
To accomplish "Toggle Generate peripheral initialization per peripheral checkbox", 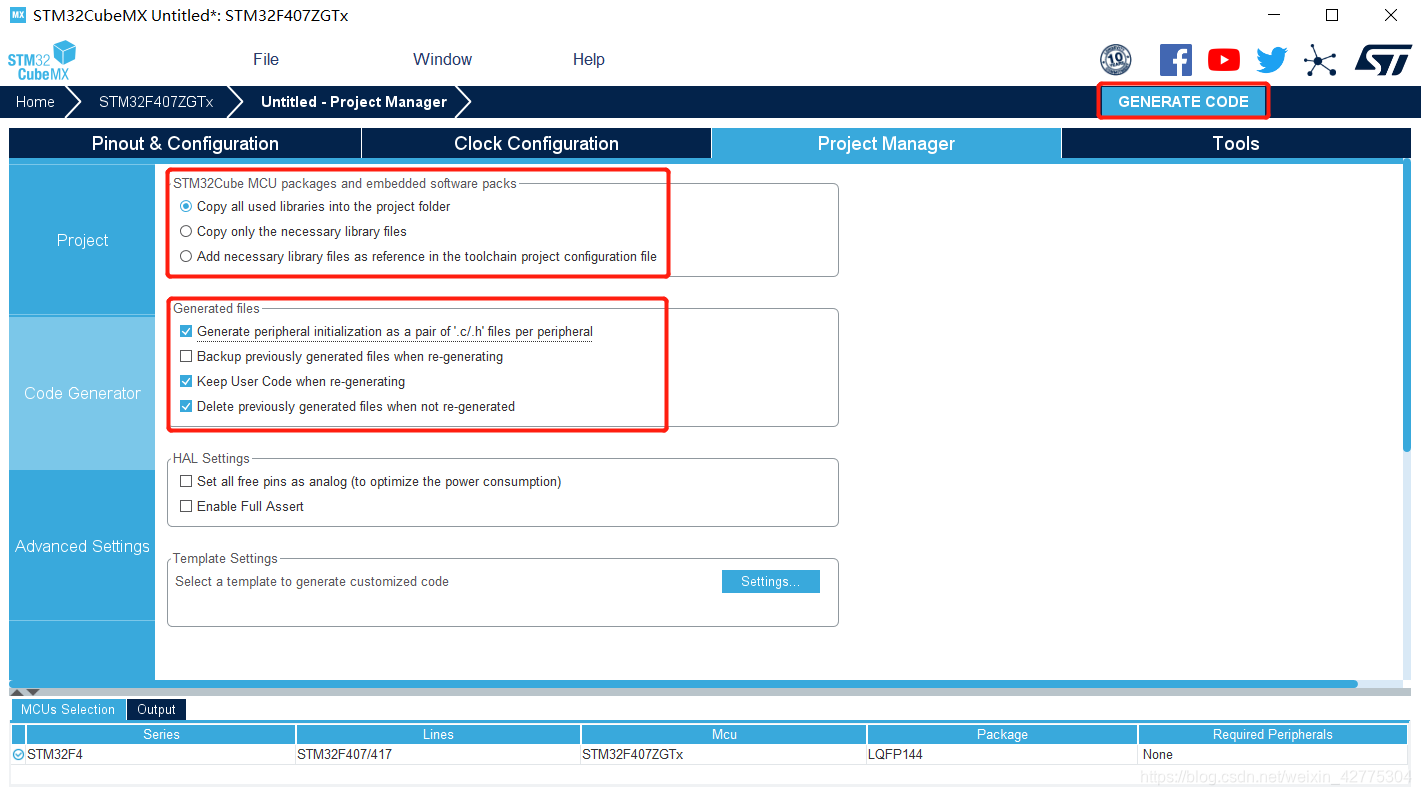I will pyautogui.click(x=186, y=332).
